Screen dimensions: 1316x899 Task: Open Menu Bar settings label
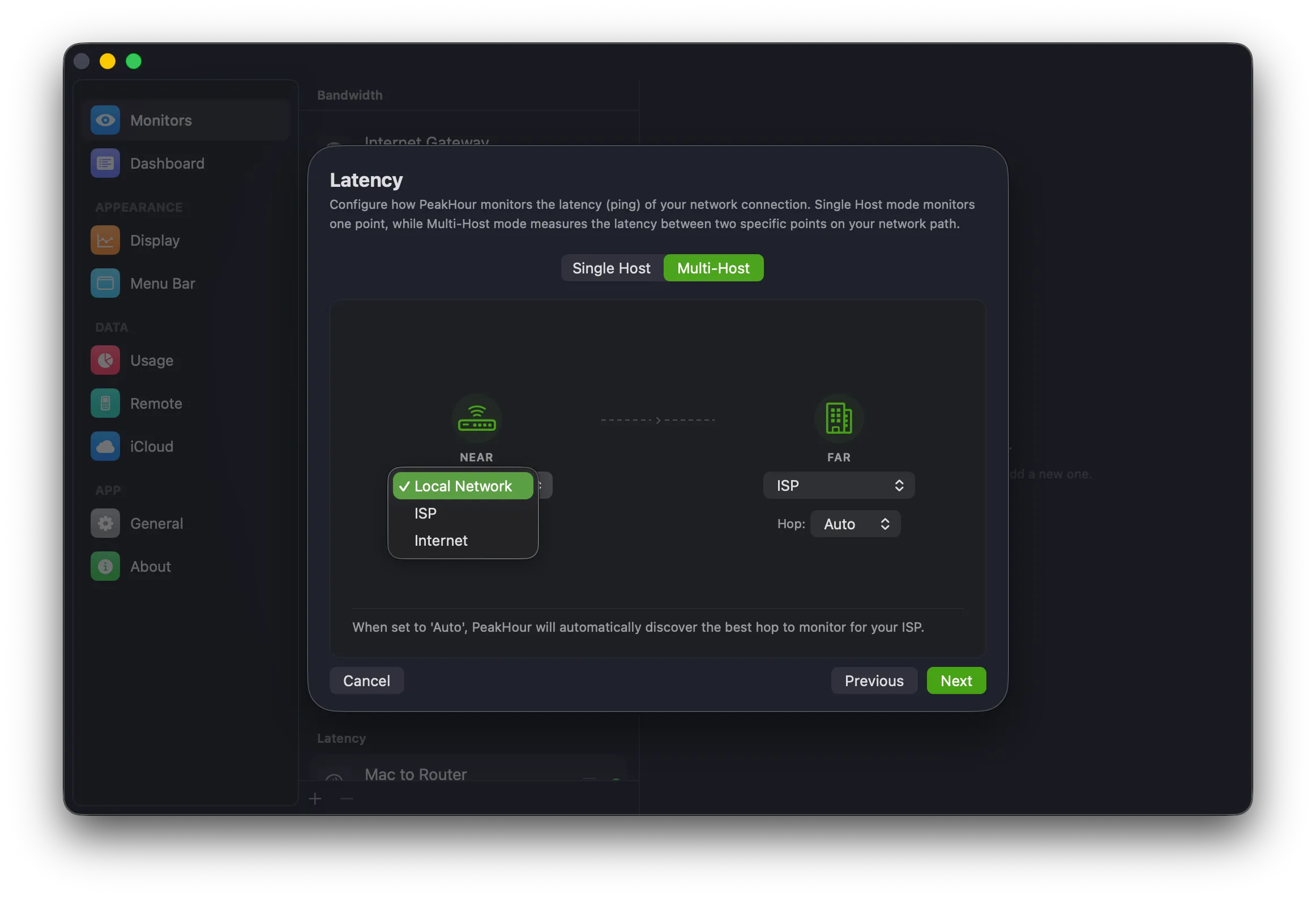[163, 284]
